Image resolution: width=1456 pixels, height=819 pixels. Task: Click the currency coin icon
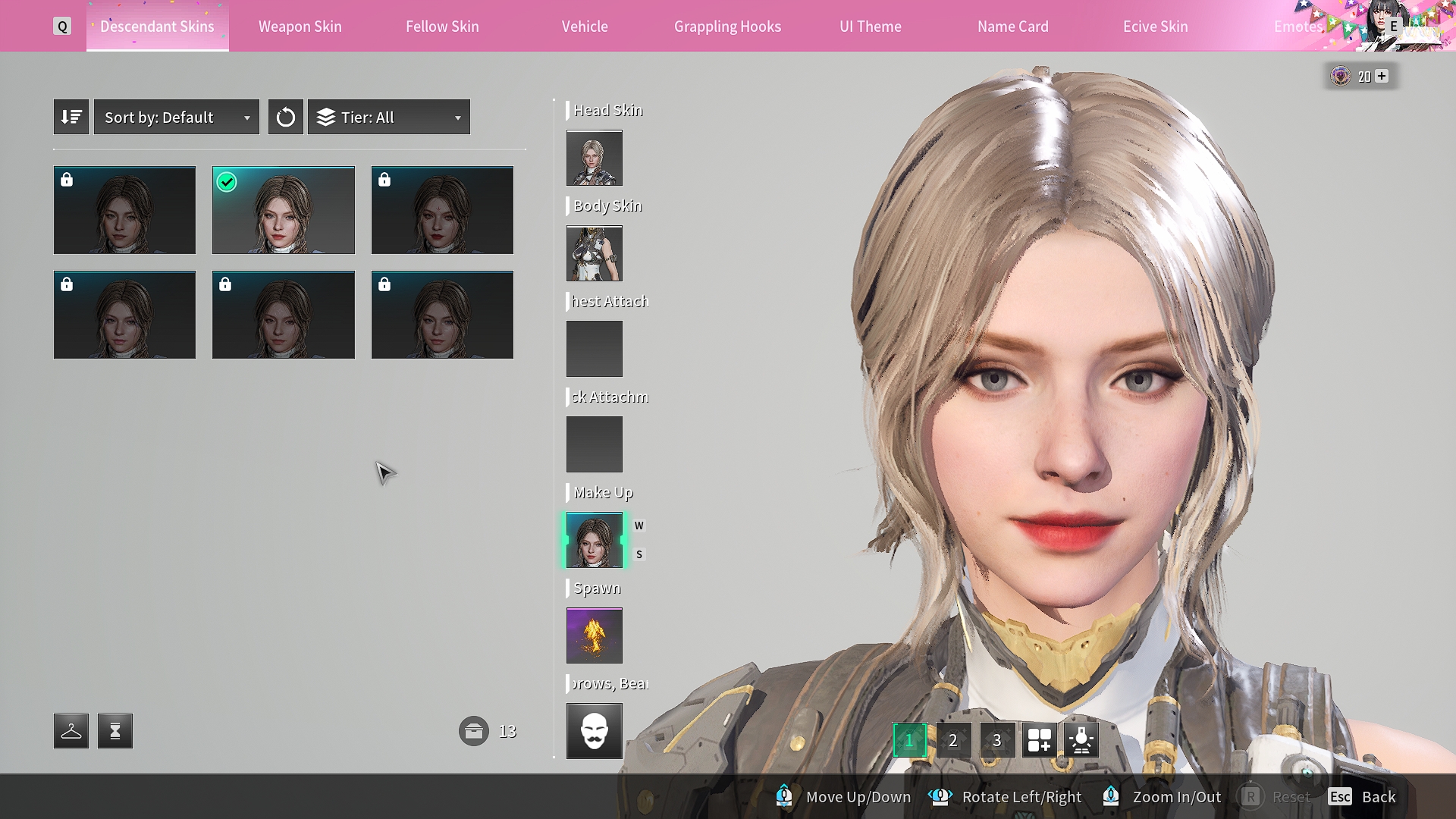click(x=1341, y=76)
